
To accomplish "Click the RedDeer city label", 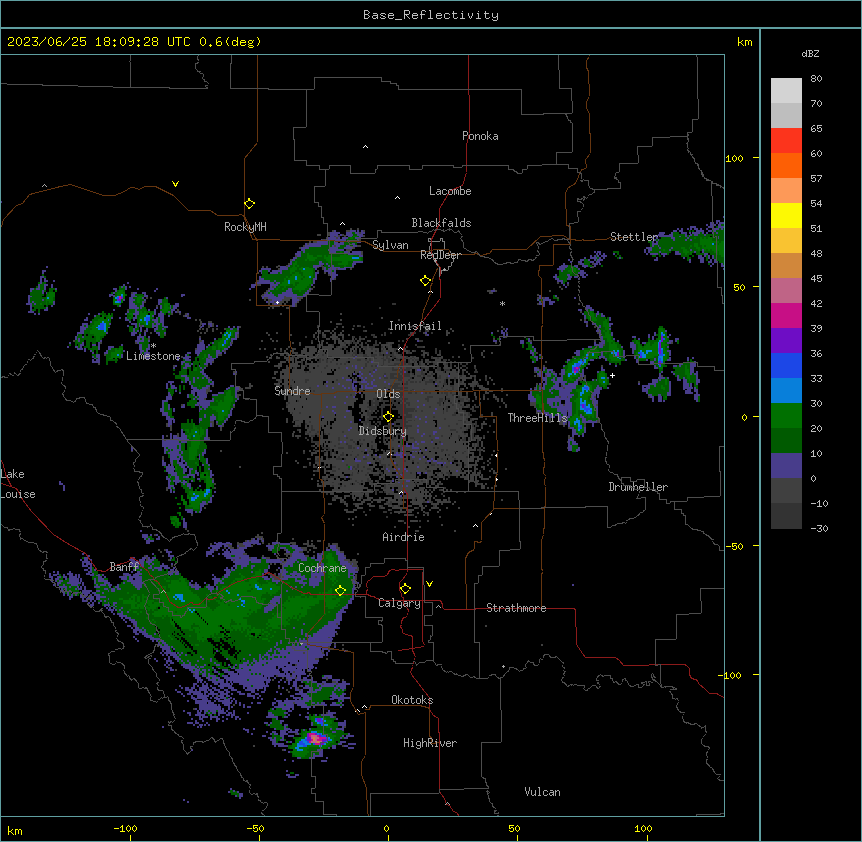I will [440, 255].
